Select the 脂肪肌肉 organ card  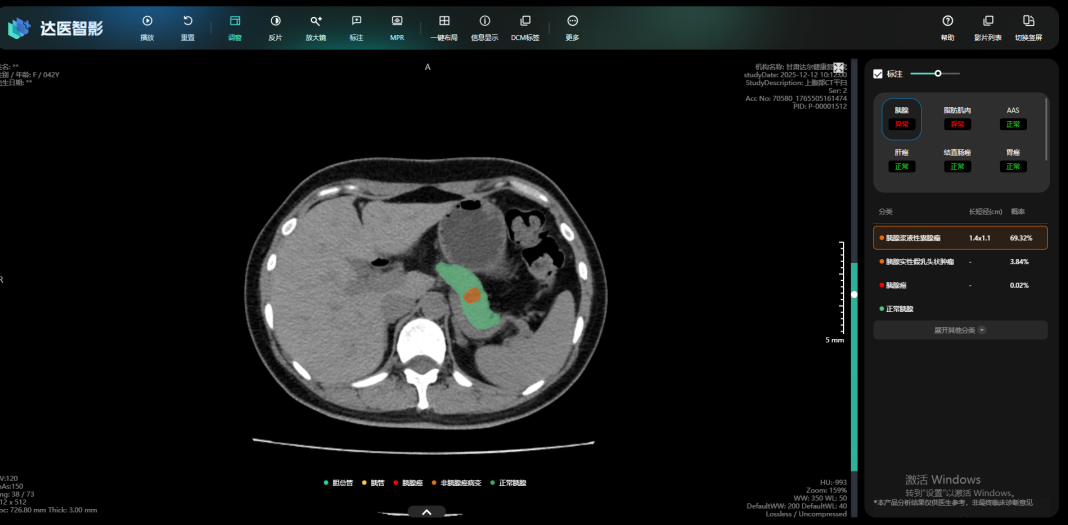[957, 118]
